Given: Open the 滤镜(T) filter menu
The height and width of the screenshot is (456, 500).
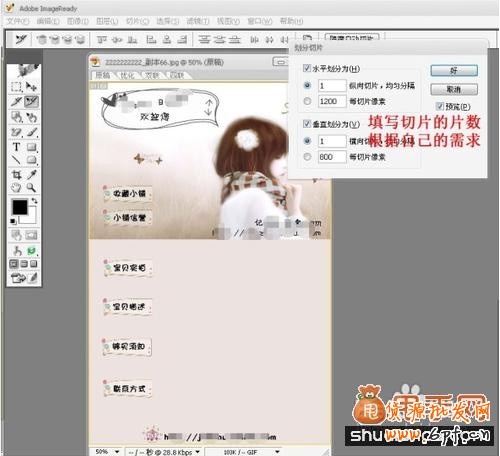Looking at the screenshot, I should click(x=198, y=21).
